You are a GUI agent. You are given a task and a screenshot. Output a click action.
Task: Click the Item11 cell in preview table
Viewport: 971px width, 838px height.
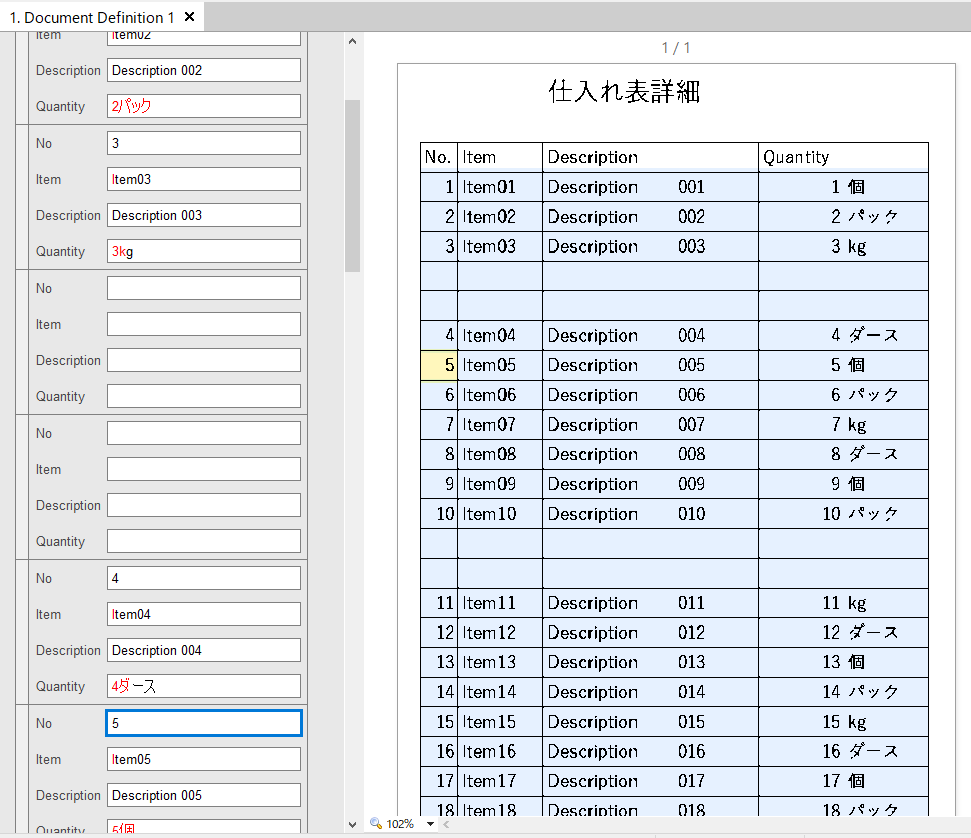coord(500,603)
